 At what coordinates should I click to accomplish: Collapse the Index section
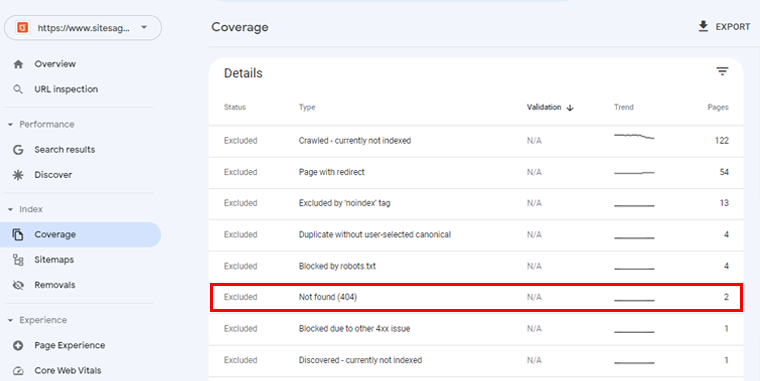pos(10,209)
